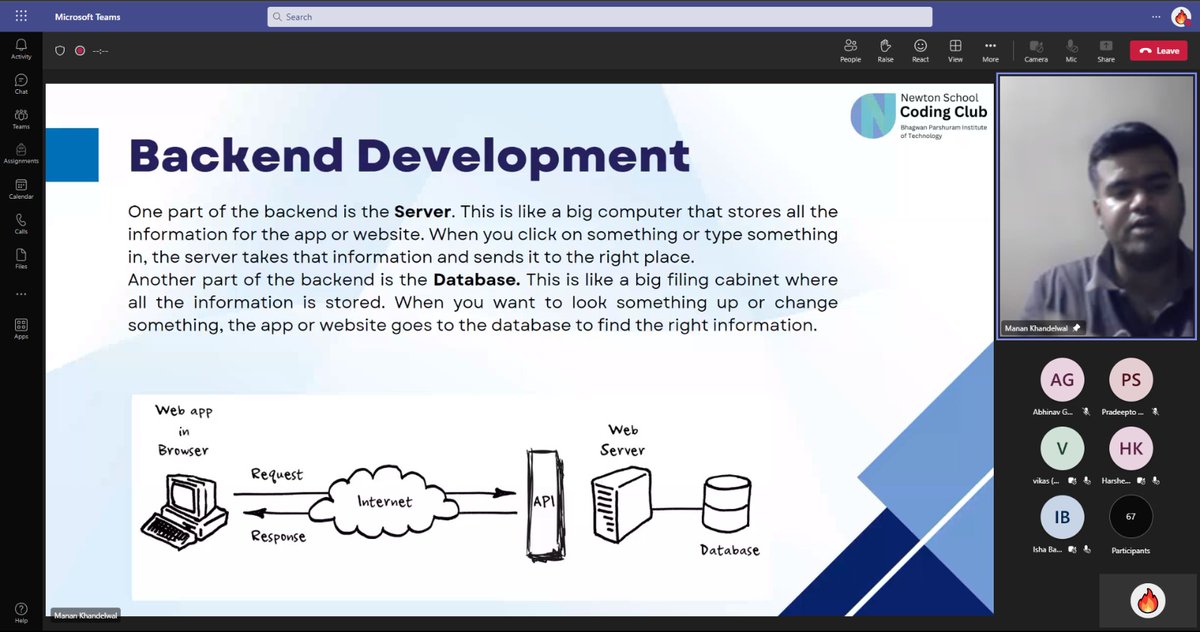Viewport: 1200px width, 632px height.
Task: Select the IB participant avatar
Action: point(1062,517)
